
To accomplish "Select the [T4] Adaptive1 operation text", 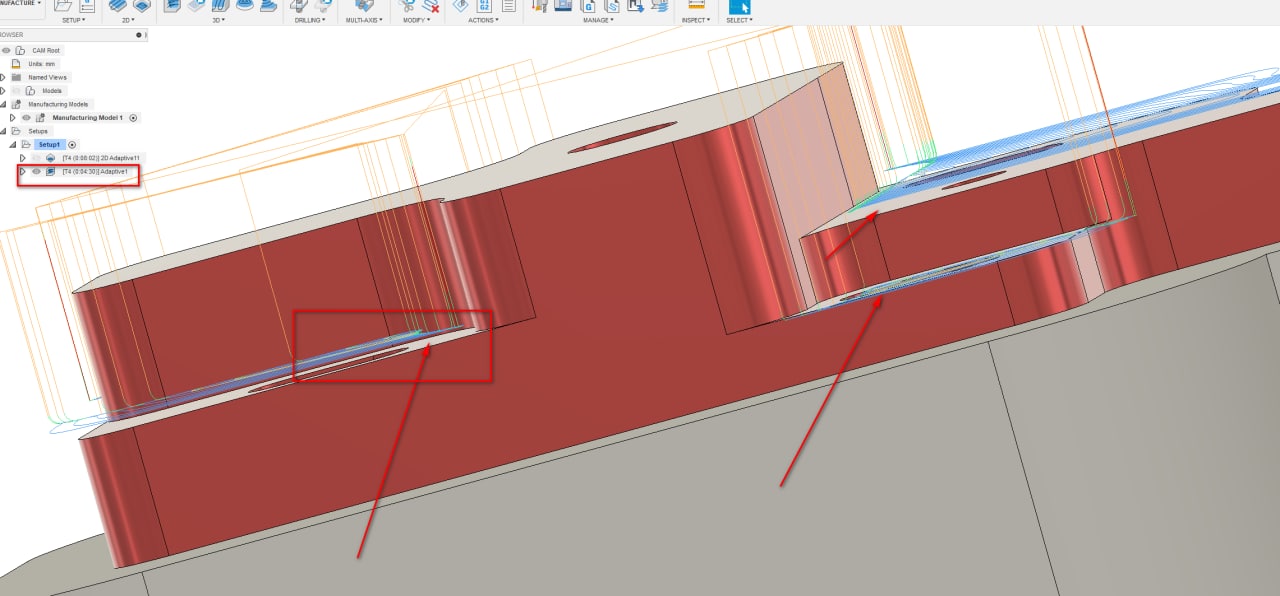I will pyautogui.click(x=95, y=172).
